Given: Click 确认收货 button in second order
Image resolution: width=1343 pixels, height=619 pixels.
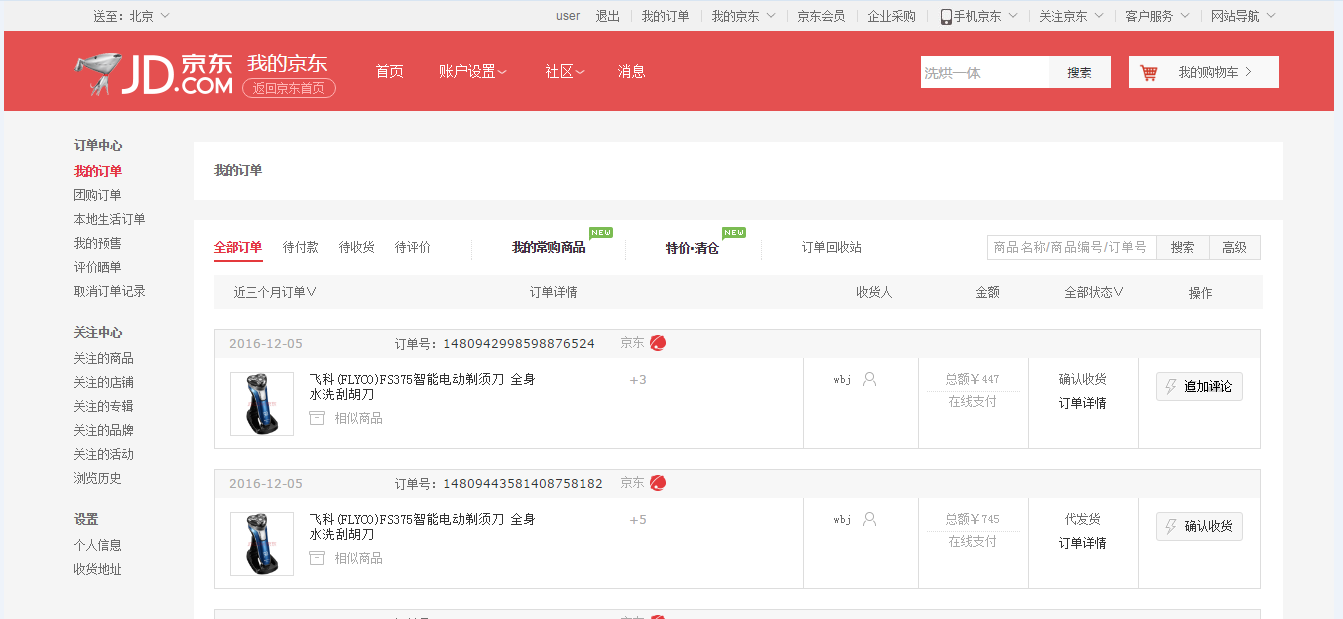Looking at the screenshot, I should tap(1199, 526).
